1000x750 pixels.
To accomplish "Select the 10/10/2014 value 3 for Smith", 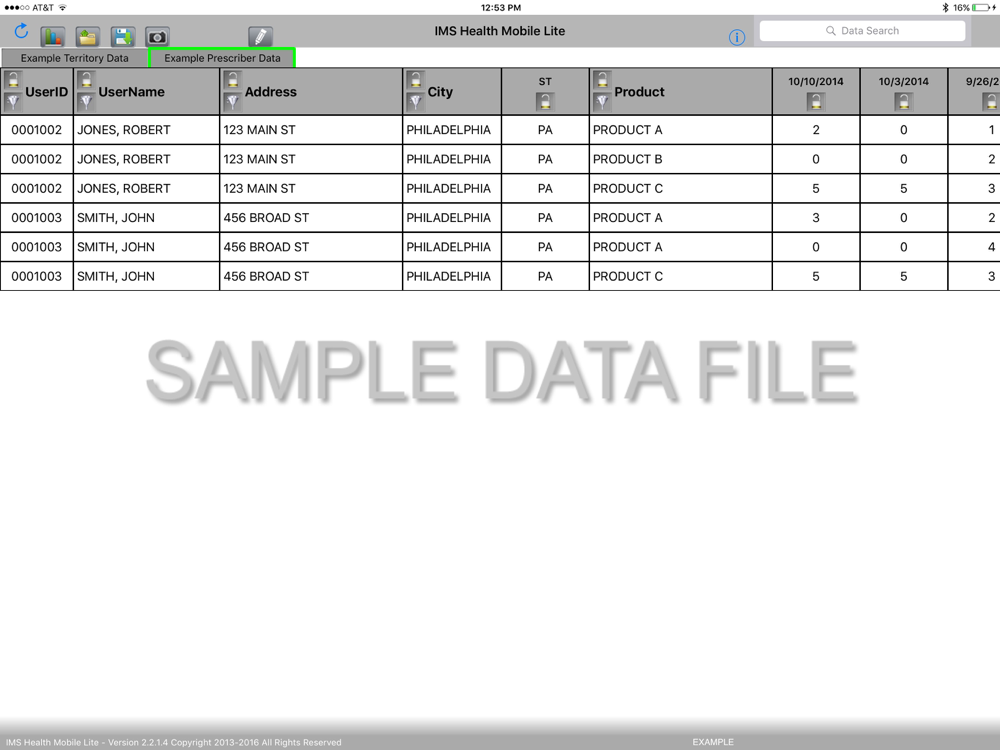I will click(x=816, y=218).
